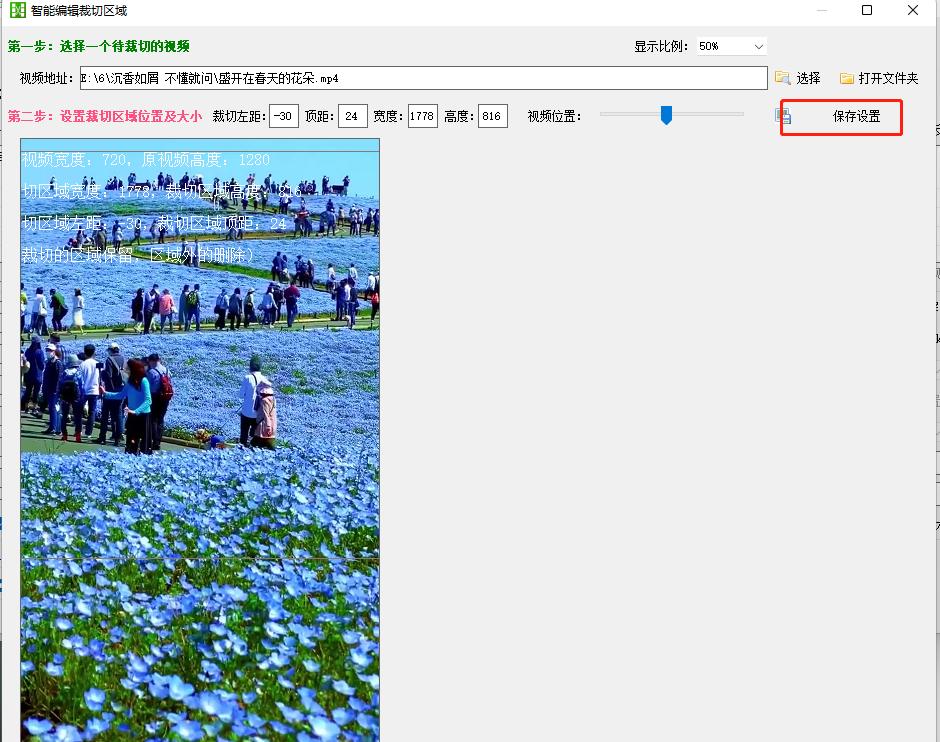Maximize the crop editor window
The height and width of the screenshot is (742, 940).
867,11
